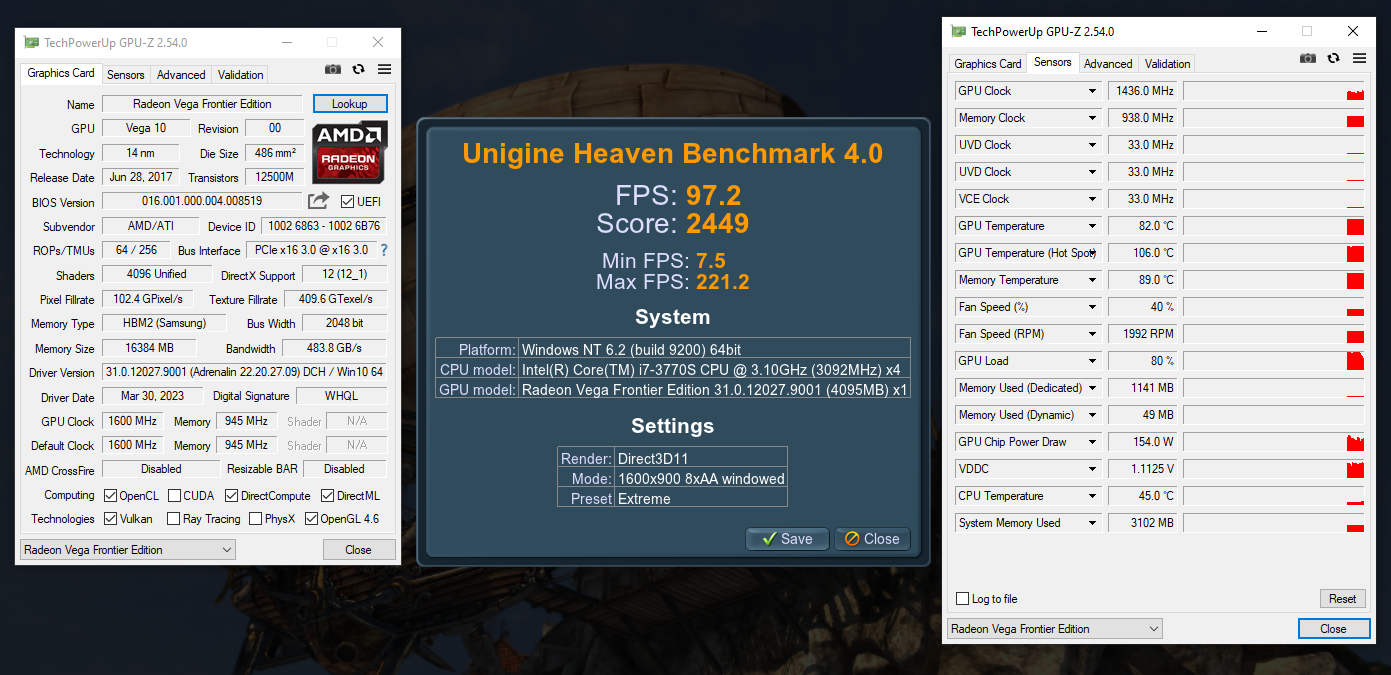The height and width of the screenshot is (675, 1391).
Task: Open the GPU Clock sensor dropdown
Action: pyautogui.click(x=1092, y=91)
